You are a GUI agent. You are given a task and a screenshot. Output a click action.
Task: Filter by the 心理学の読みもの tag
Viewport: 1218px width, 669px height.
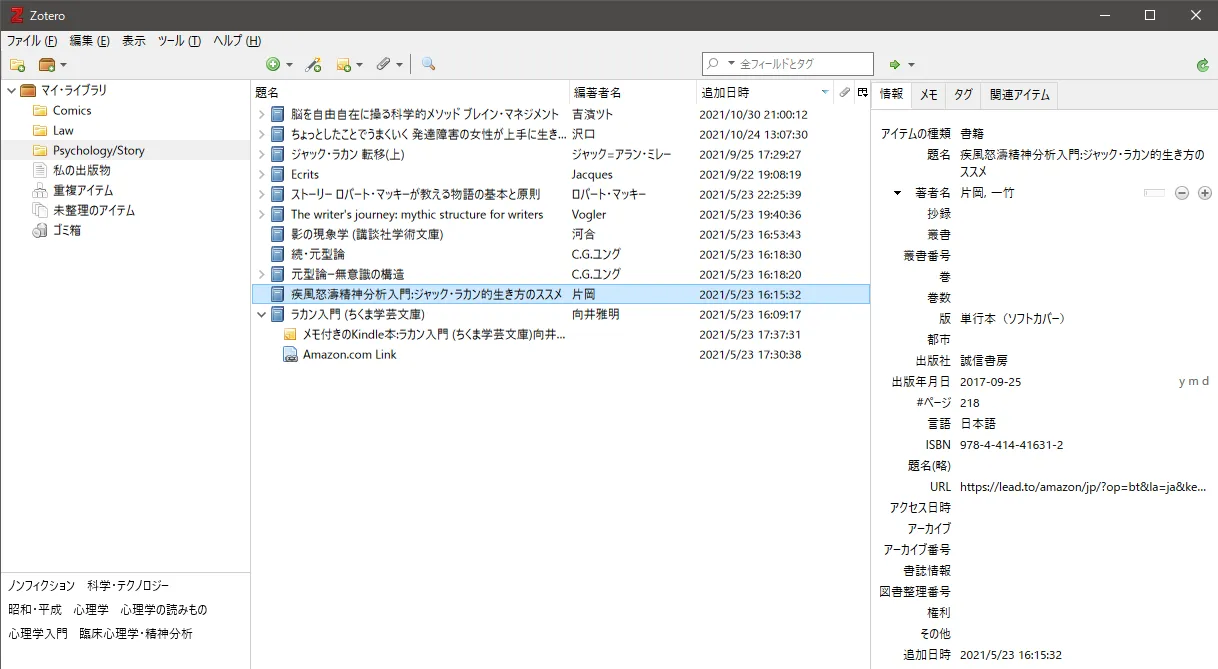pyautogui.click(x=164, y=609)
